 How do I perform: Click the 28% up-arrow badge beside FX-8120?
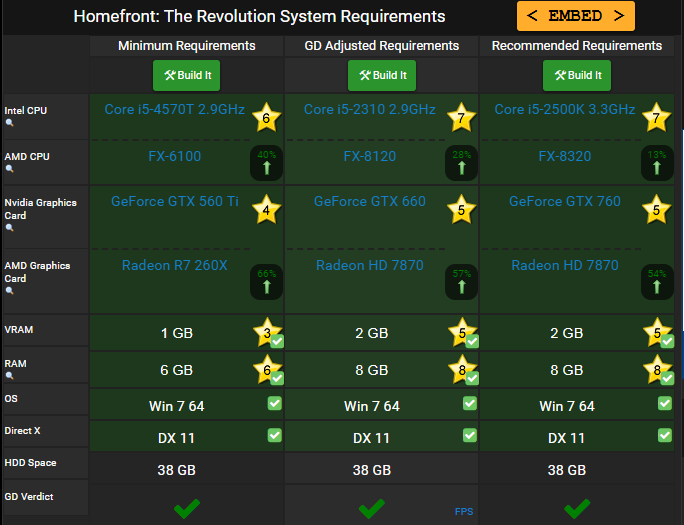point(462,163)
